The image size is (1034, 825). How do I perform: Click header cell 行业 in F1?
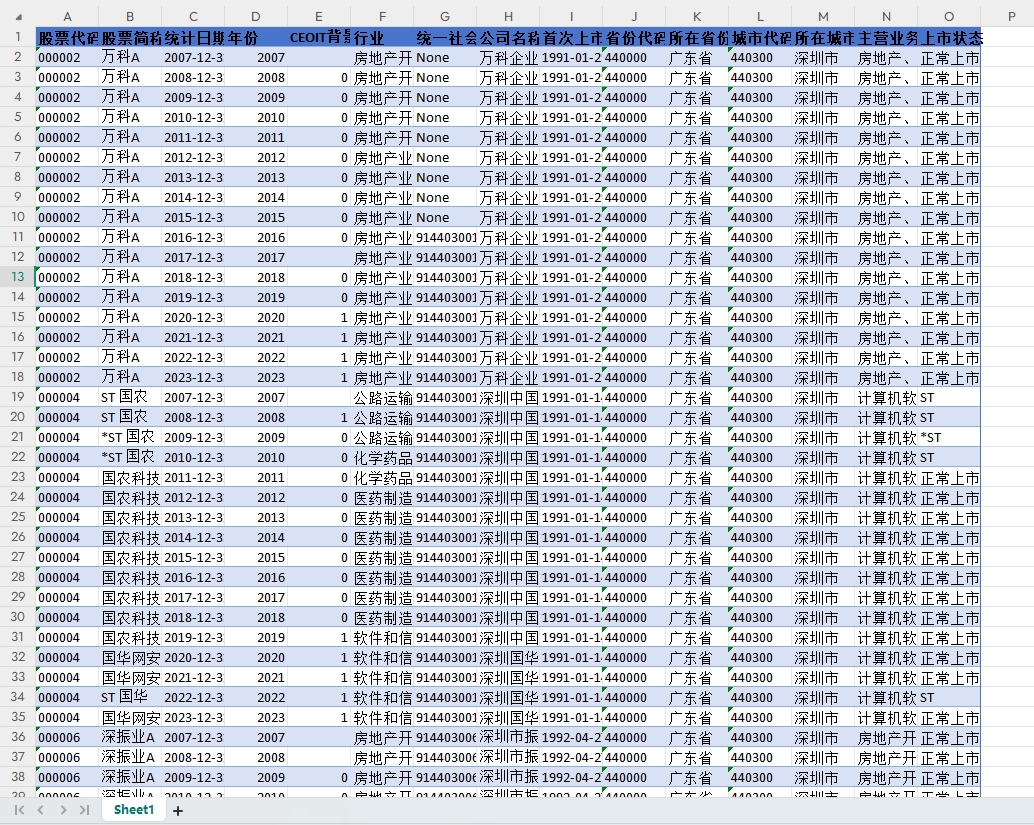382,38
